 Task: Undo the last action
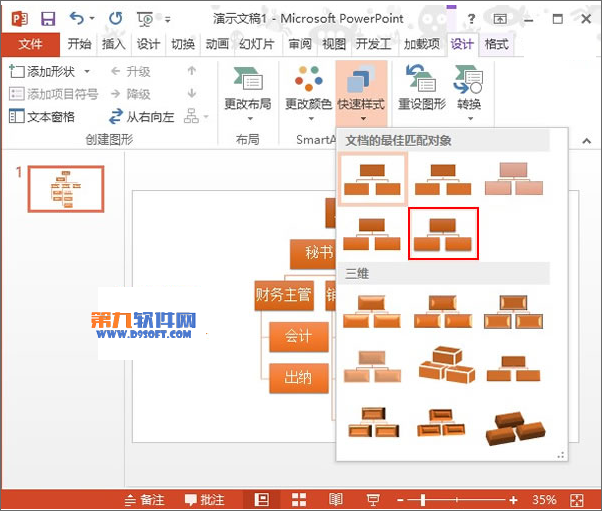77,18
